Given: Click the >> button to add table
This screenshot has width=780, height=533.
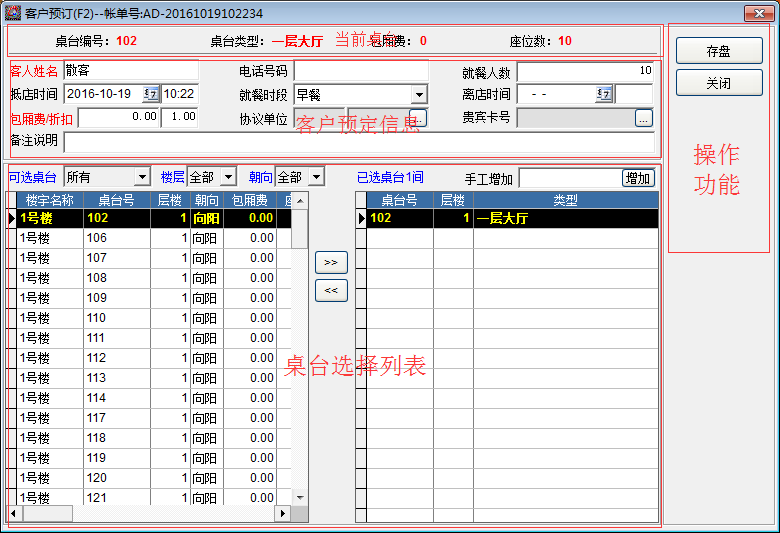Looking at the screenshot, I should pos(331,263).
